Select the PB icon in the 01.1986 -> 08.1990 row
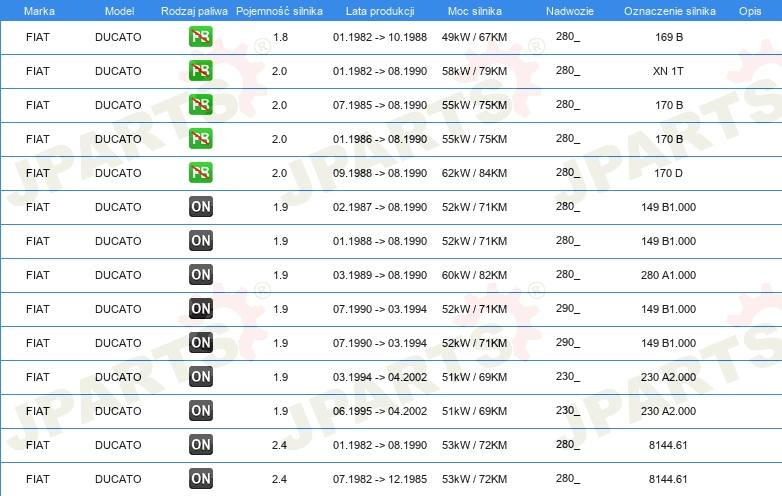Image resolution: width=782 pixels, height=496 pixels. pyautogui.click(x=200, y=139)
